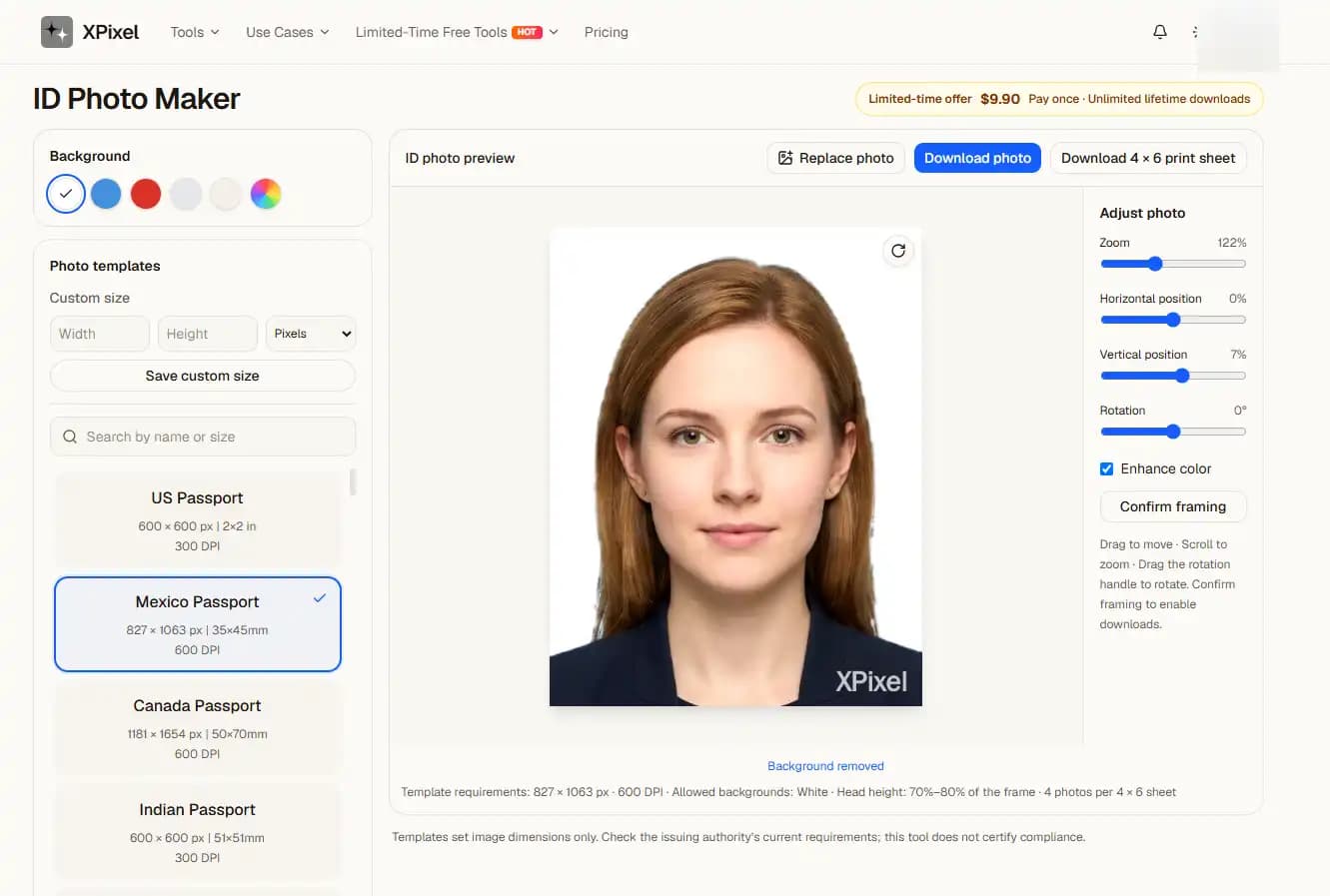Image resolution: width=1330 pixels, height=896 pixels.
Task: Click the Zoom slider handle
Action: point(1155,264)
